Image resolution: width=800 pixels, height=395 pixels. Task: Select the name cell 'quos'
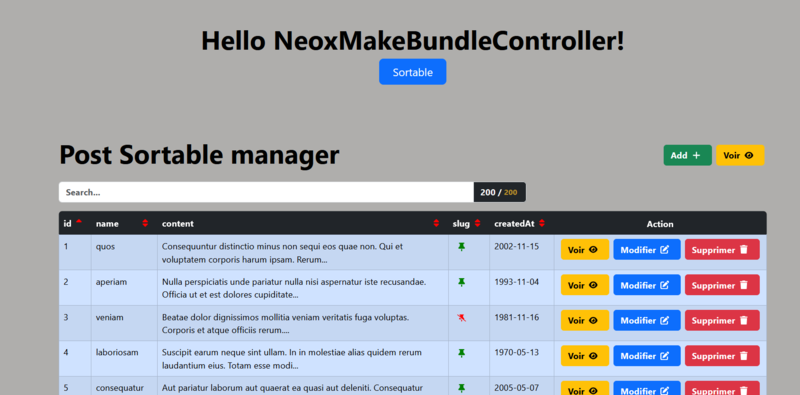tap(105, 246)
